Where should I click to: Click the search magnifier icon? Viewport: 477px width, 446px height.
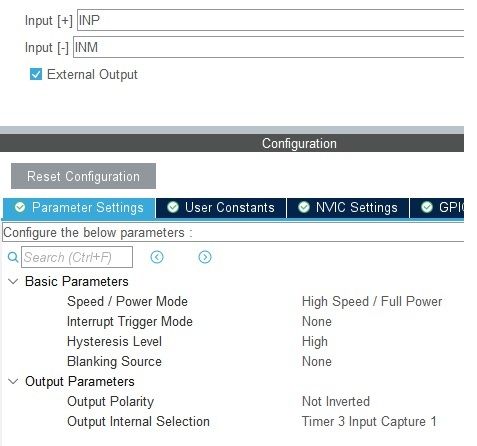click(x=13, y=257)
